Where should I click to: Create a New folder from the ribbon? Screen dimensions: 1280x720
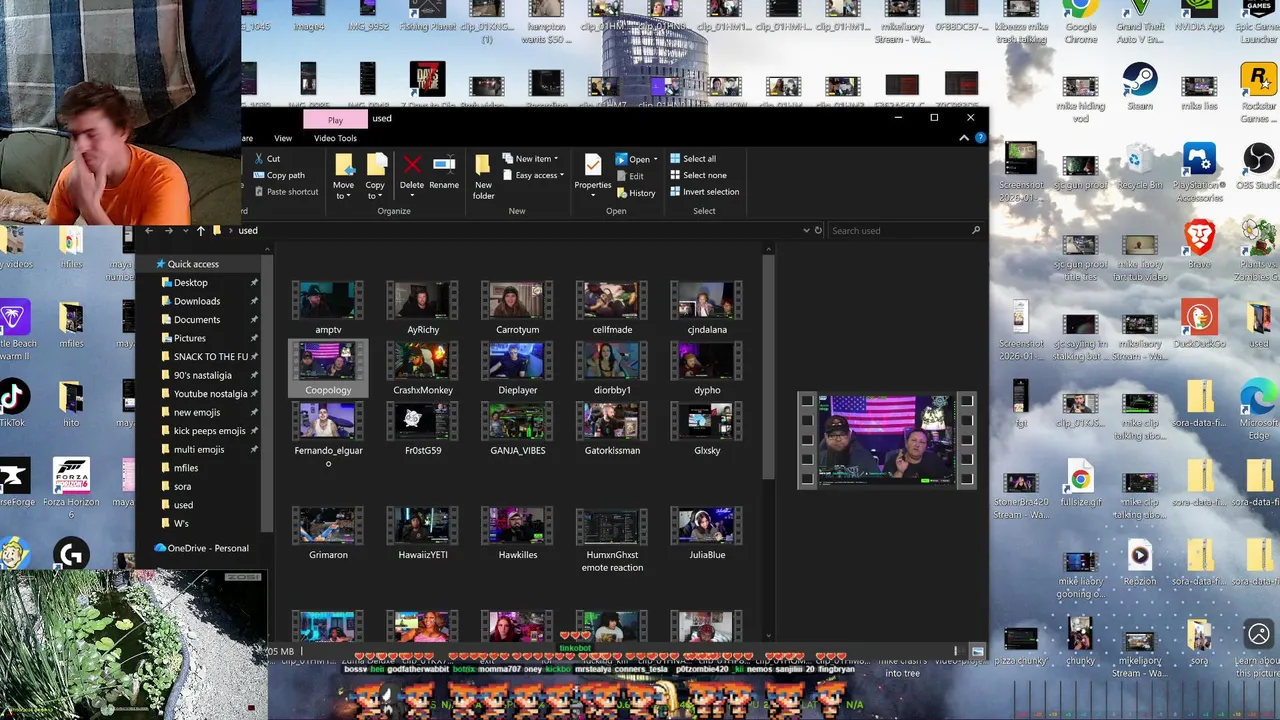484,177
